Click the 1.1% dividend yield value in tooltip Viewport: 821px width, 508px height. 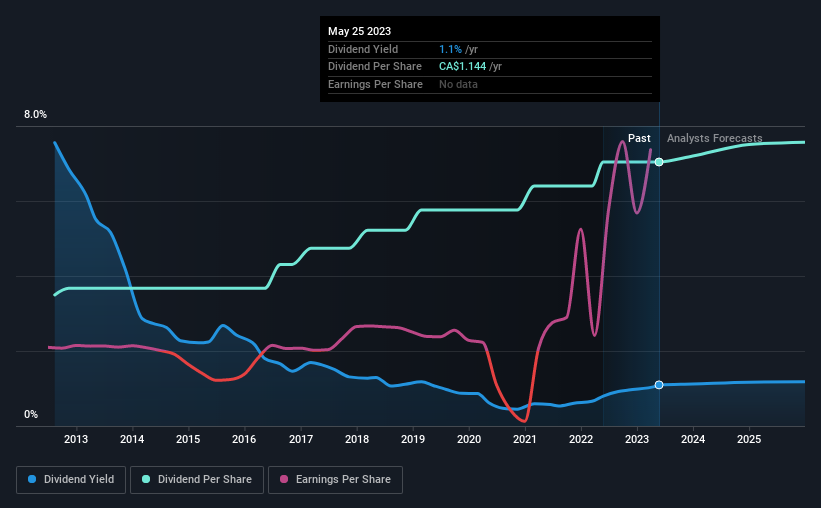450,49
